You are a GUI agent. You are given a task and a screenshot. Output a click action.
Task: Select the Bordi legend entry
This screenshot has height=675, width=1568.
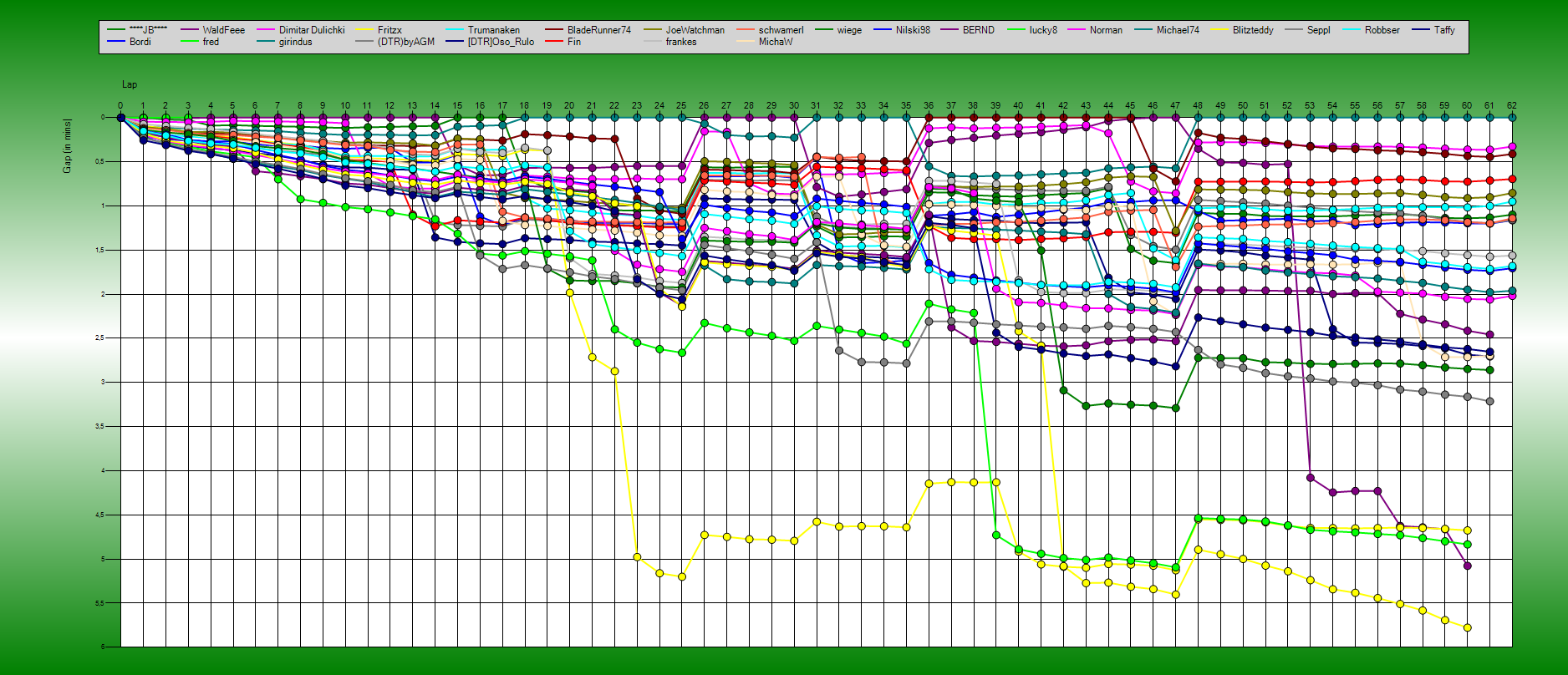click(x=140, y=42)
